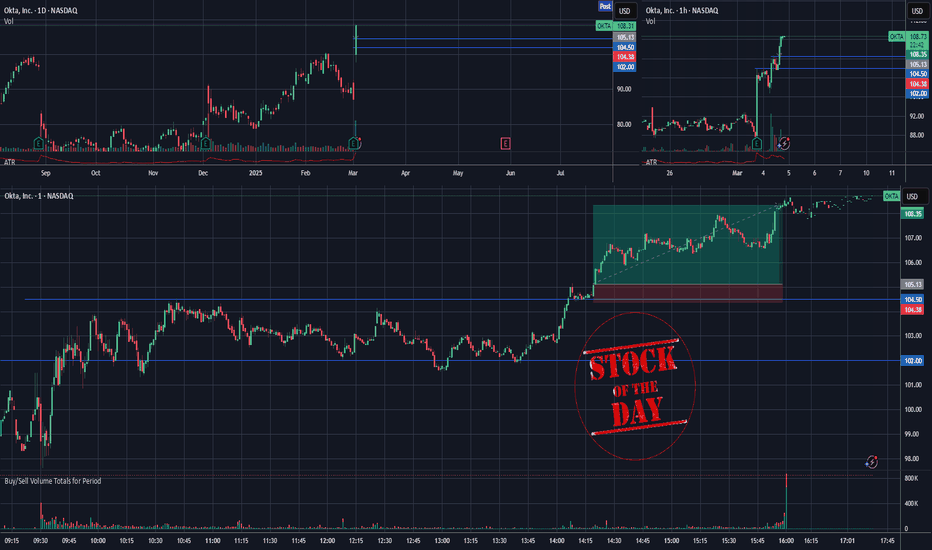The width and height of the screenshot is (932, 550).
Task: Click the 92.00 label on the 1h price scale
Action: pos(917,116)
